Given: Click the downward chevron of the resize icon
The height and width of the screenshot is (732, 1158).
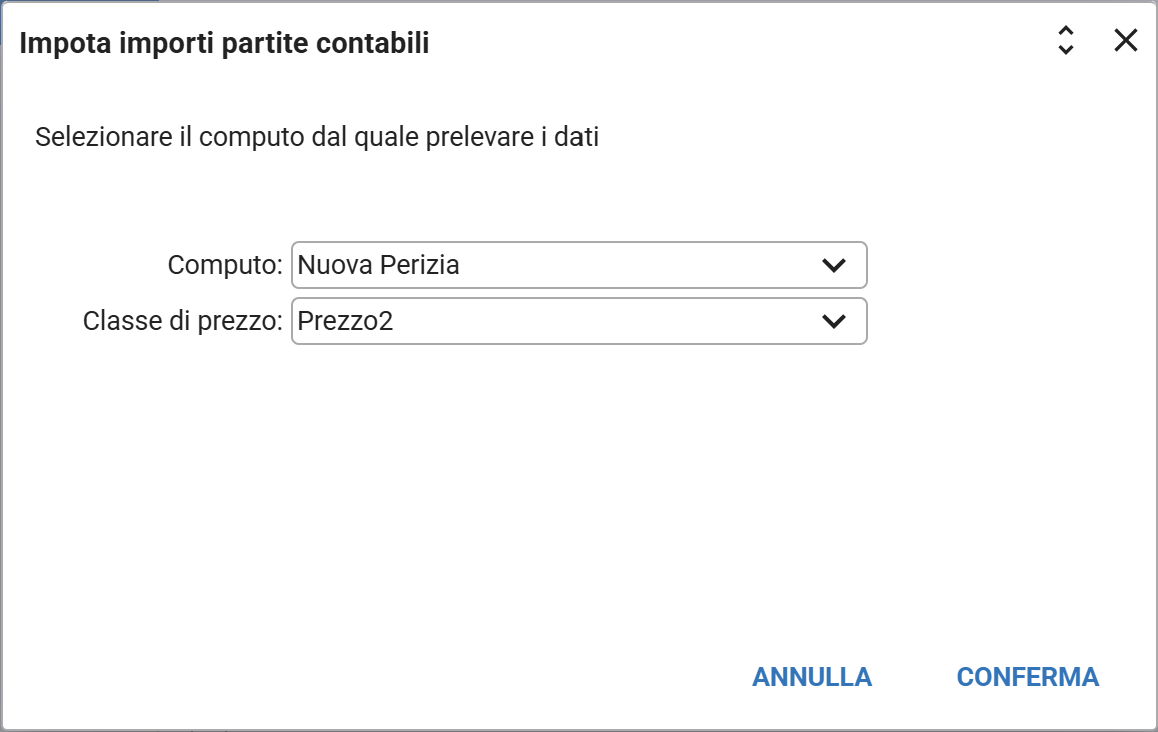Looking at the screenshot, I should pyautogui.click(x=1066, y=49).
